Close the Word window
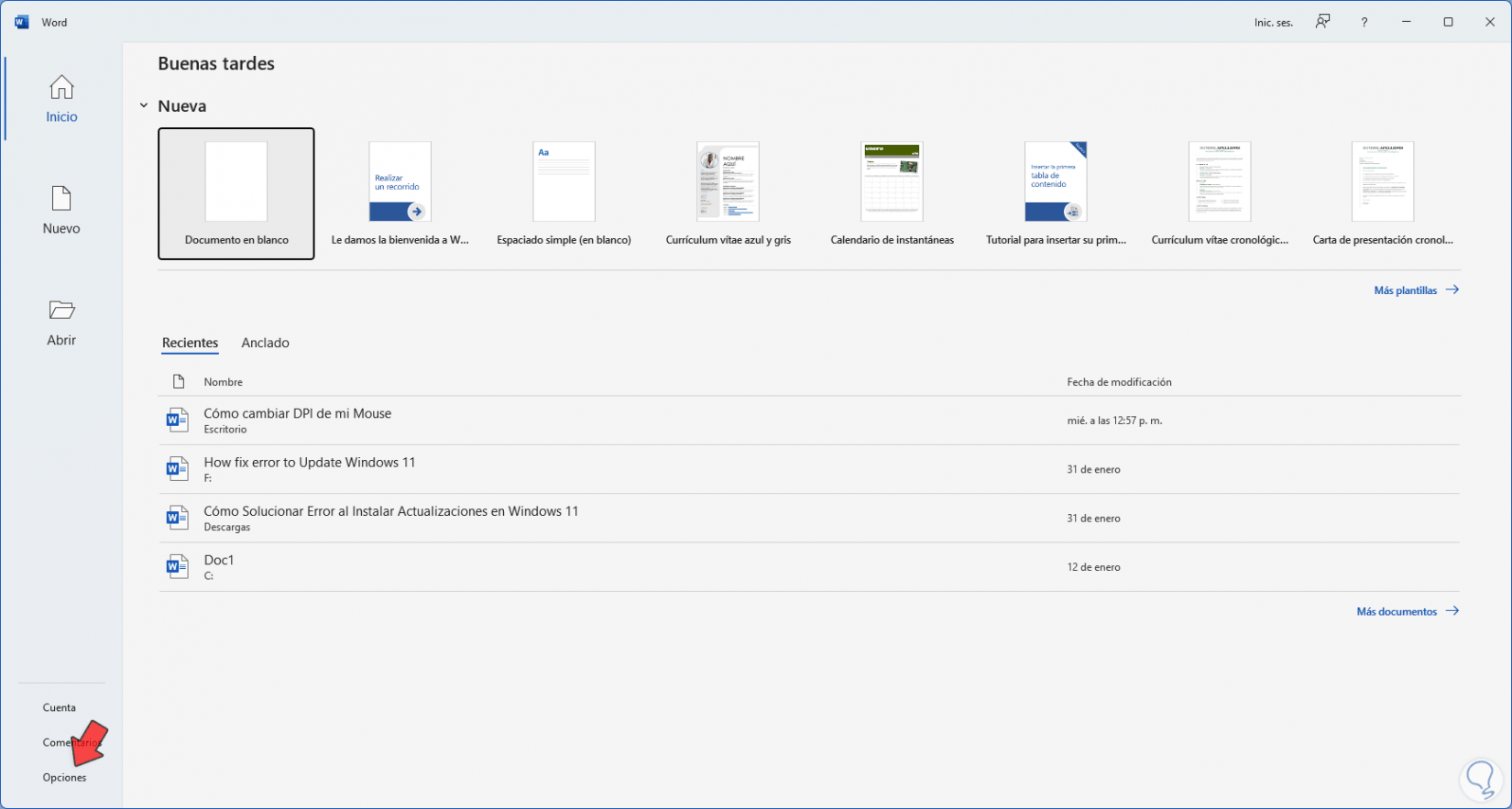The width and height of the screenshot is (1512, 809). coord(1490,22)
